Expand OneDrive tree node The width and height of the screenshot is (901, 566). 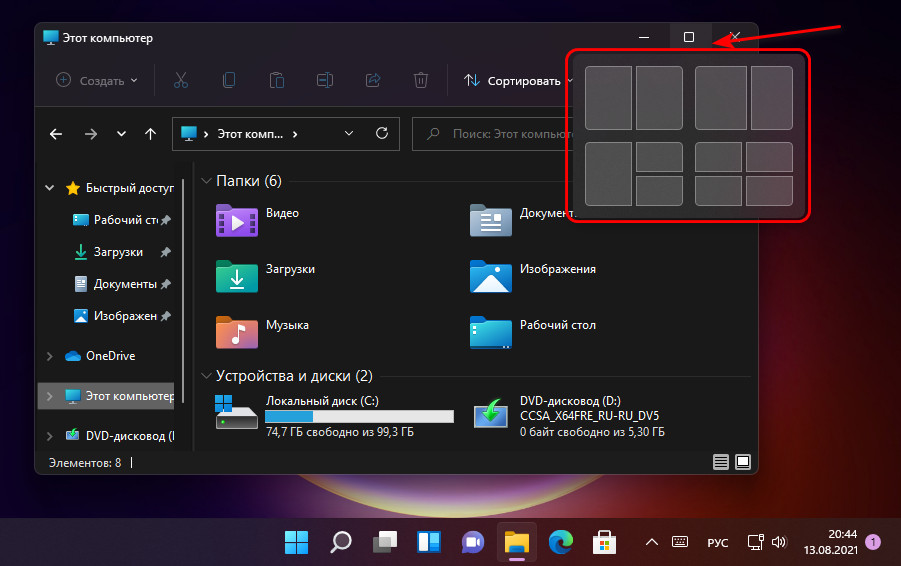click(50, 356)
